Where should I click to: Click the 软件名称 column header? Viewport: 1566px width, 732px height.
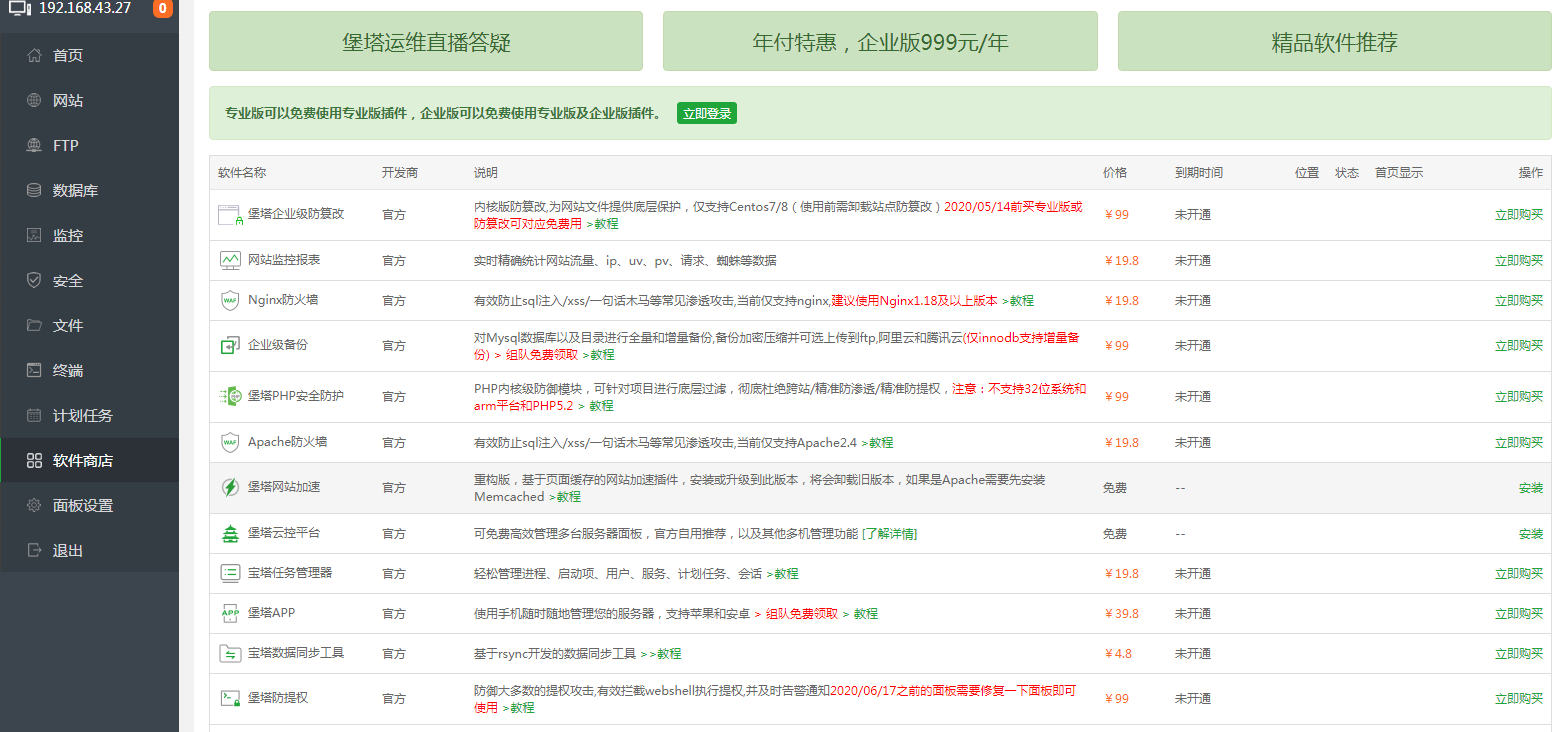pos(242,172)
